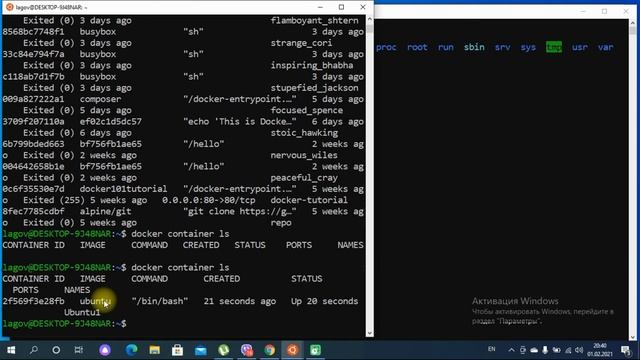Click the name docker-tutorial
640x360 pixels.
[309, 200]
